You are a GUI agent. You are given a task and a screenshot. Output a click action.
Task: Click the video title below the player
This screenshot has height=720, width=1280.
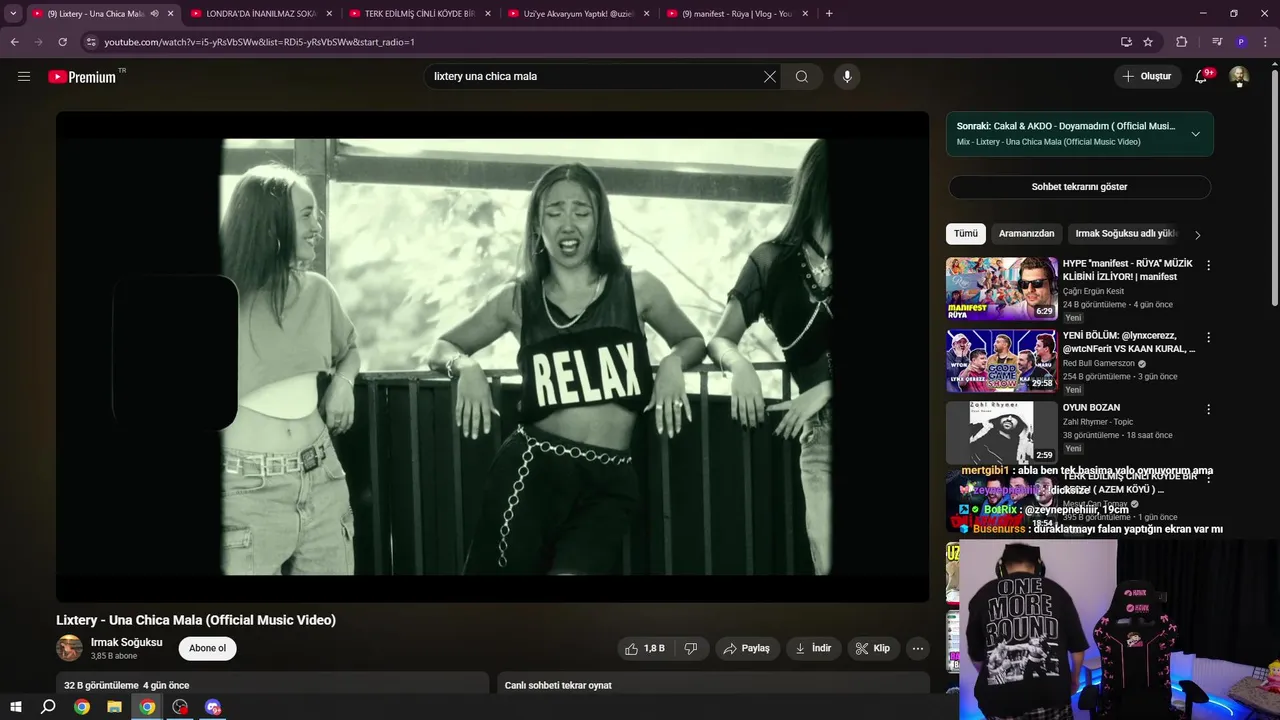pyautogui.click(x=196, y=620)
